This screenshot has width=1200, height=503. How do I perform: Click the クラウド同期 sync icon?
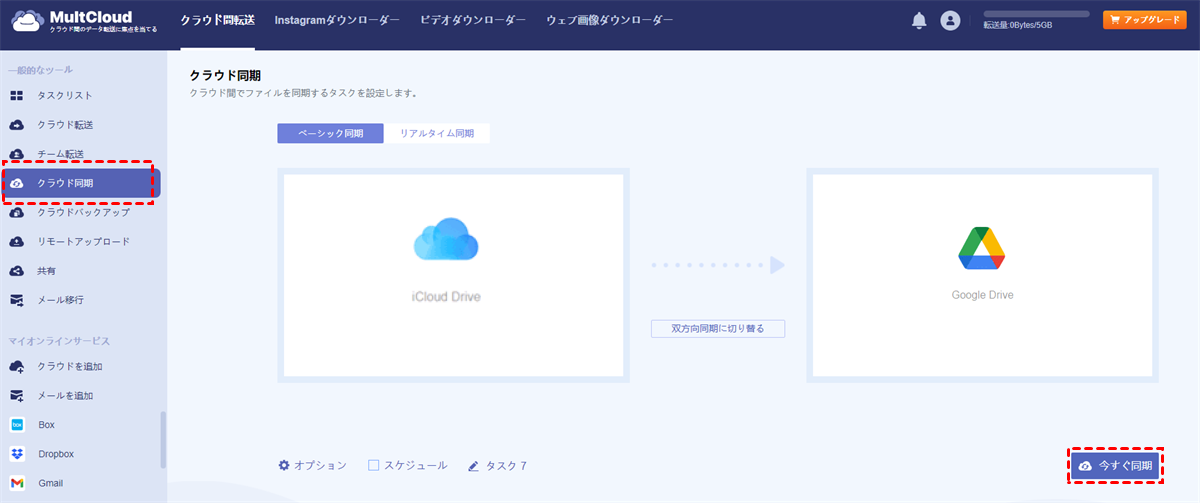point(17,183)
